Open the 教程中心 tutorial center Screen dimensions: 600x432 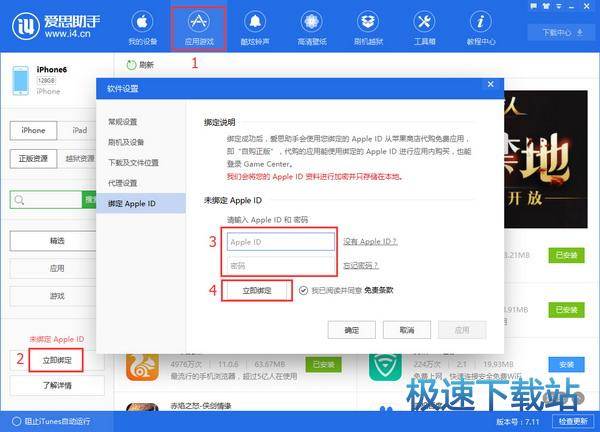click(x=481, y=28)
